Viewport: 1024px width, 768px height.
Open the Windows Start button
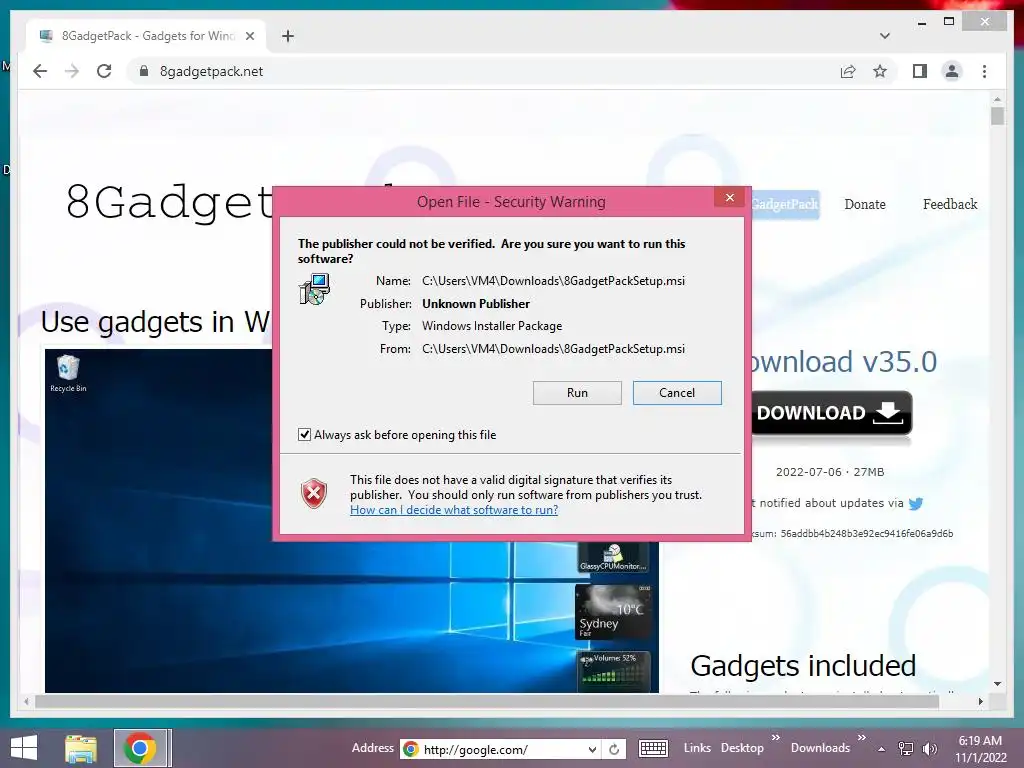point(24,748)
